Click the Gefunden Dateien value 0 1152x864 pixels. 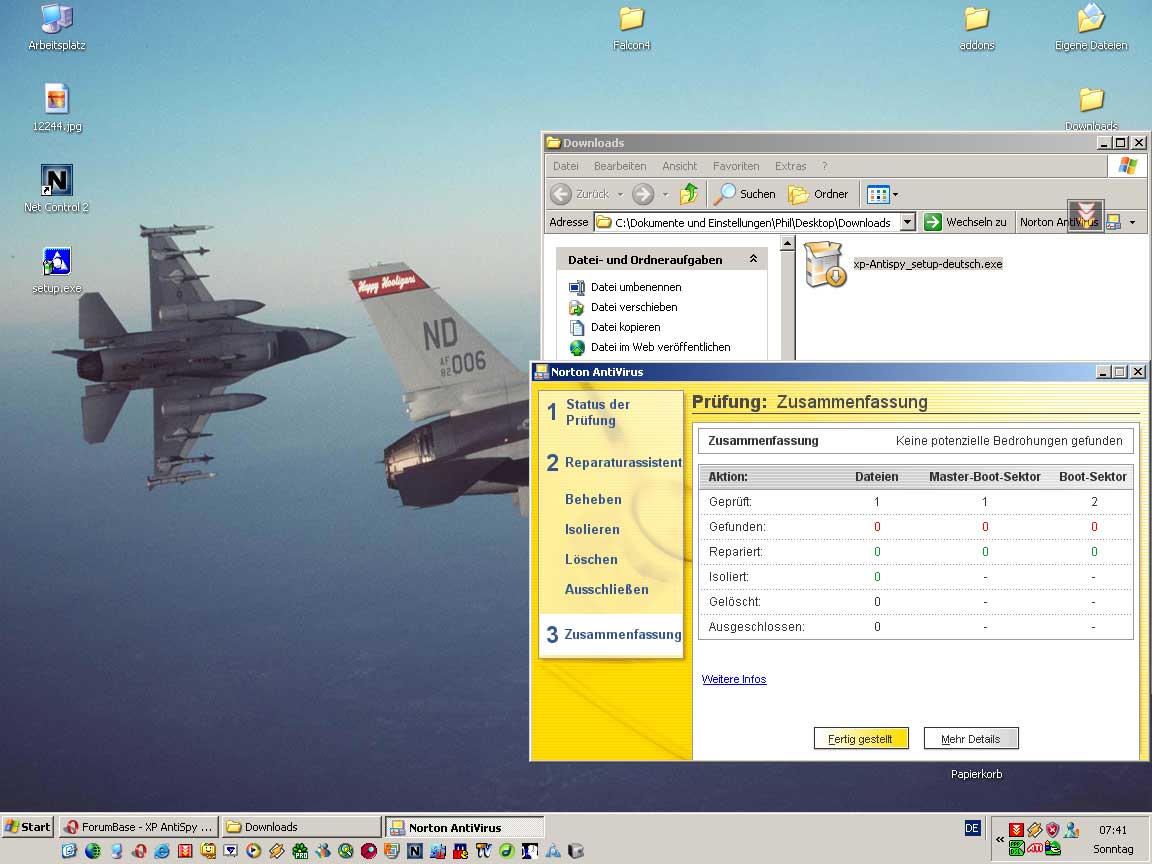point(877,527)
